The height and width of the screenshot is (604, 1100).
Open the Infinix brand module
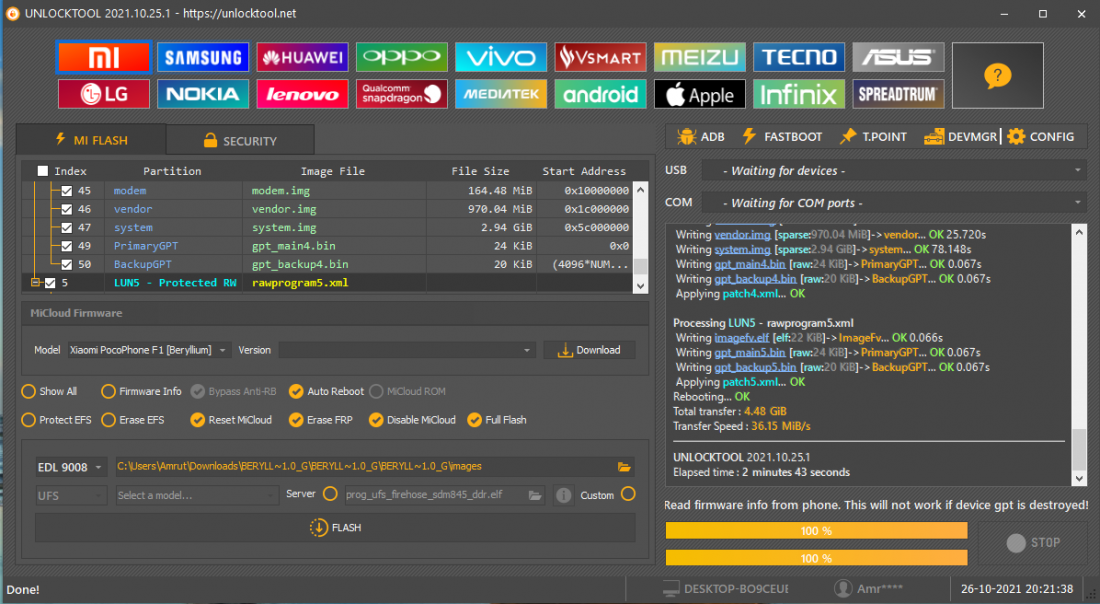pos(799,94)
